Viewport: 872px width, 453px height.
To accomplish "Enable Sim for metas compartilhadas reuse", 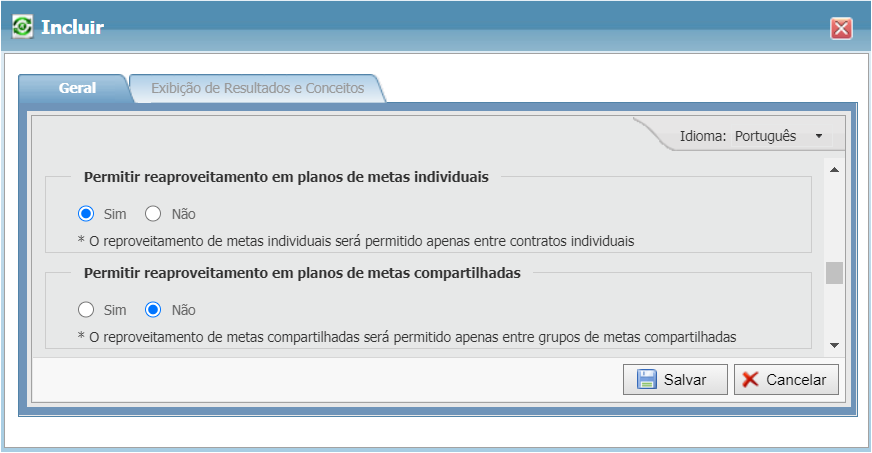I will tap(86, 309).
